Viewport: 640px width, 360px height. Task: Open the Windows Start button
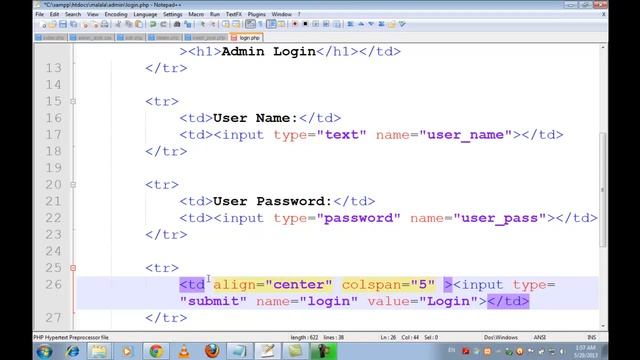click(x=44, y=351)
